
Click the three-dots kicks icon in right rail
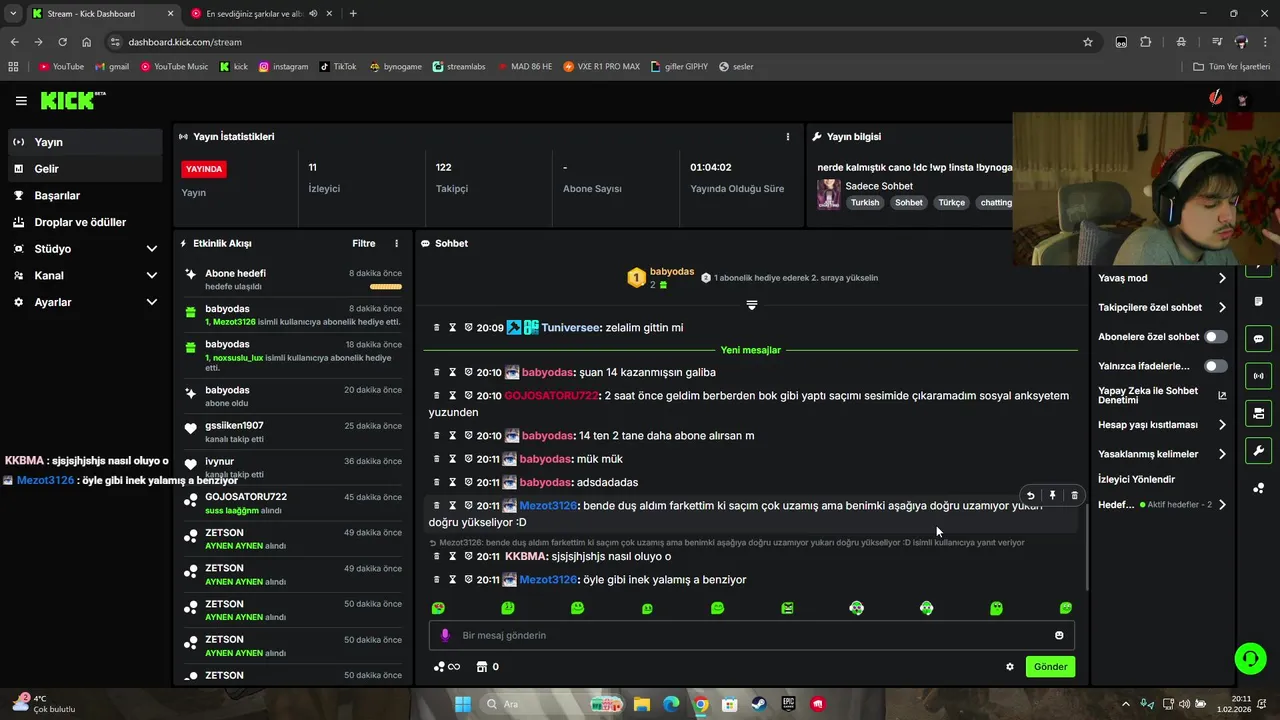click(1258, 488)
